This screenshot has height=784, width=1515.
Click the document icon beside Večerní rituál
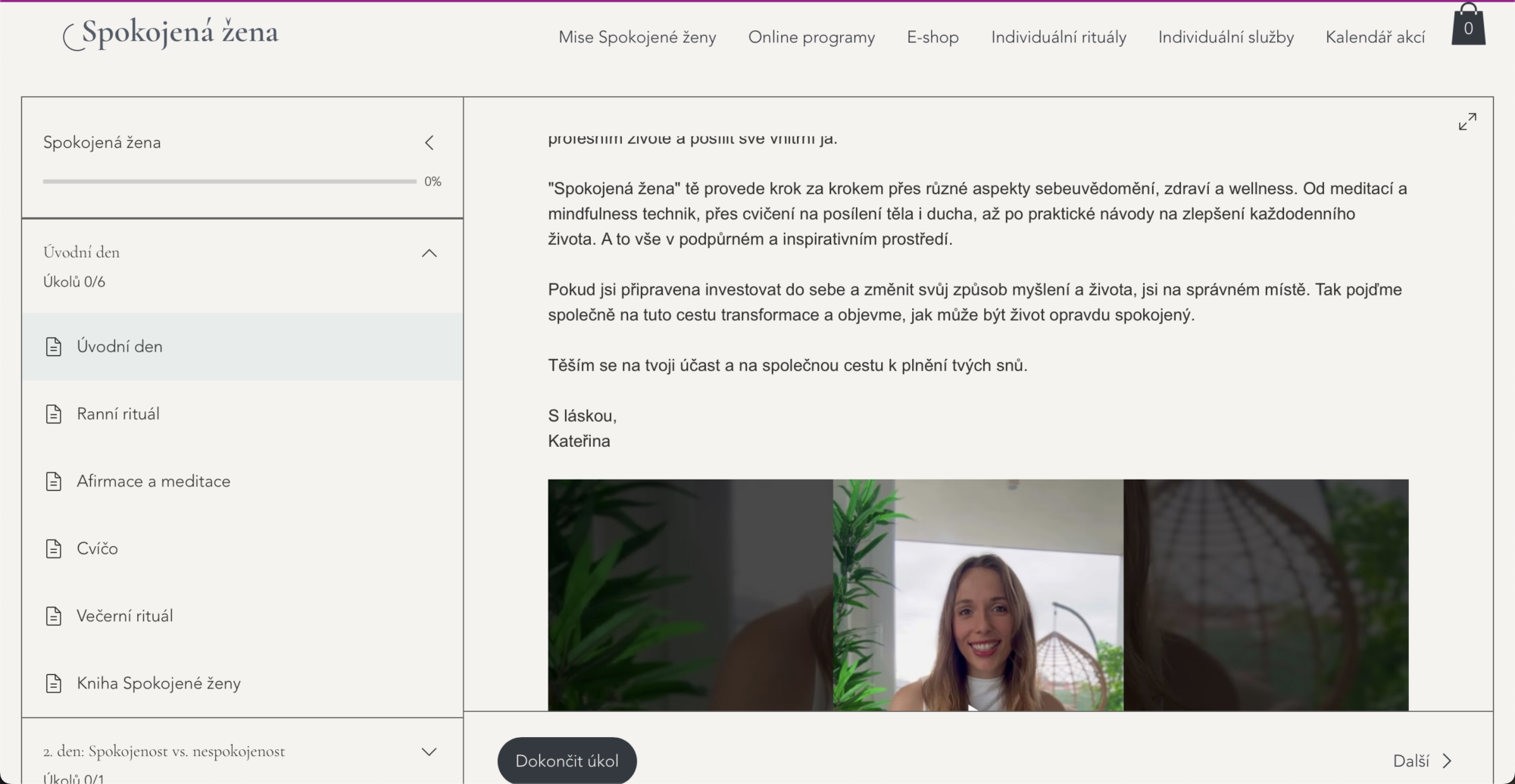pos(54,617)
